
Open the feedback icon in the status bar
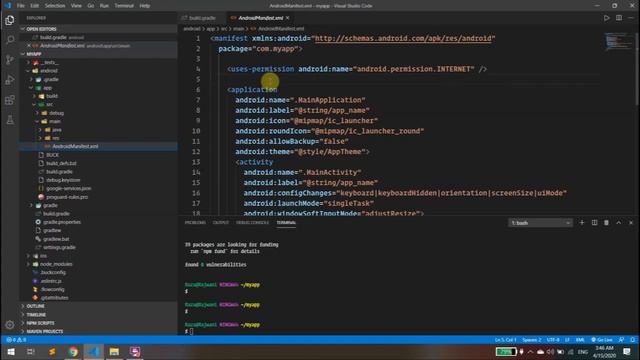click(621, 340)
